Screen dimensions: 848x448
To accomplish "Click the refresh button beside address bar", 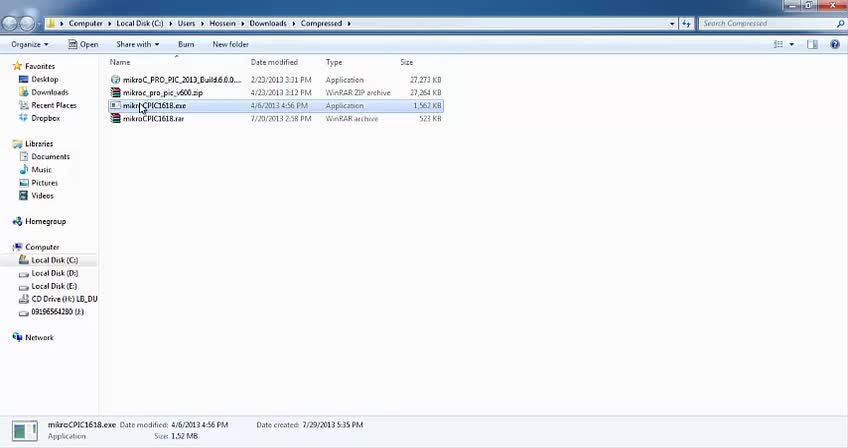I will [686, 23].
